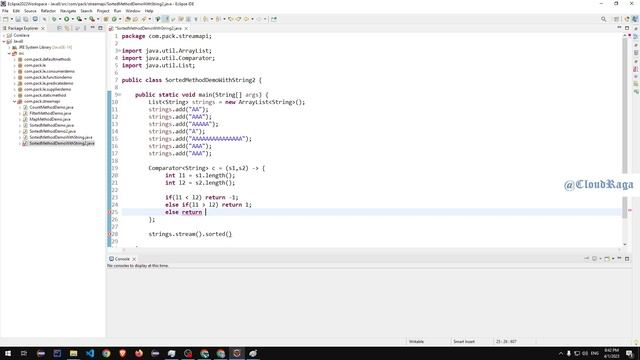The height and width of the screenshot is (360, 640).
Task: Select com.pack.le.predicatedemo package
Action: [49, 83]
